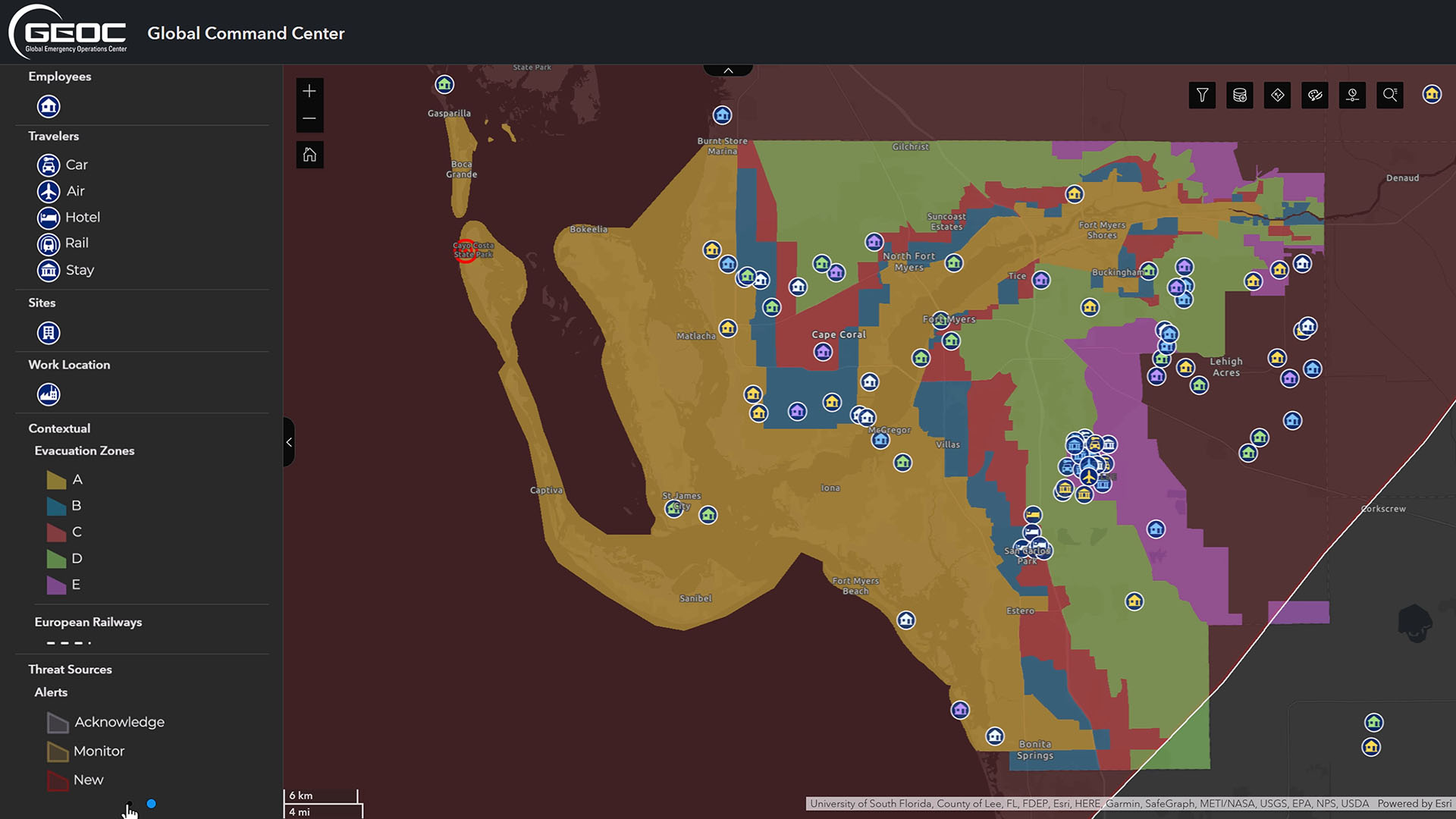Toggle the blue dot switch below the New alert
The image size is (1456, 819).
click(152, 803)
